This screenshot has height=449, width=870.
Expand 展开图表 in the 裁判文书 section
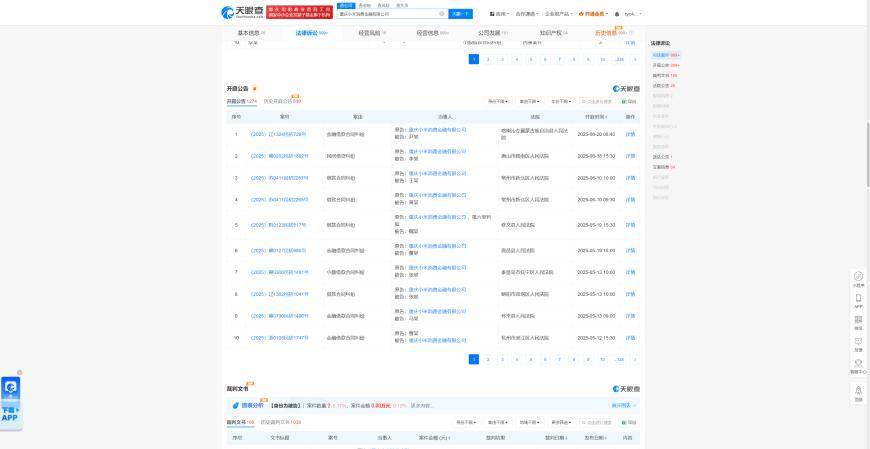click(x=624, y=406)
